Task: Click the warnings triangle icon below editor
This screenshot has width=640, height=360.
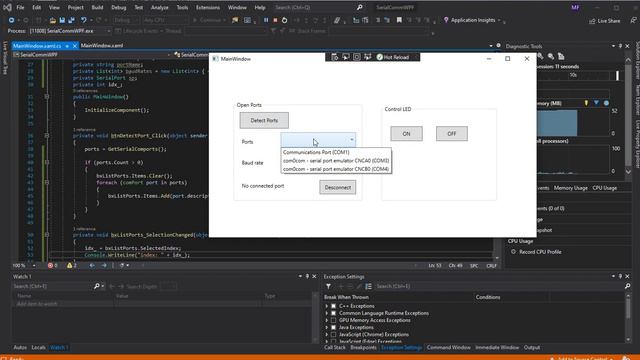Action: [69, 265]
